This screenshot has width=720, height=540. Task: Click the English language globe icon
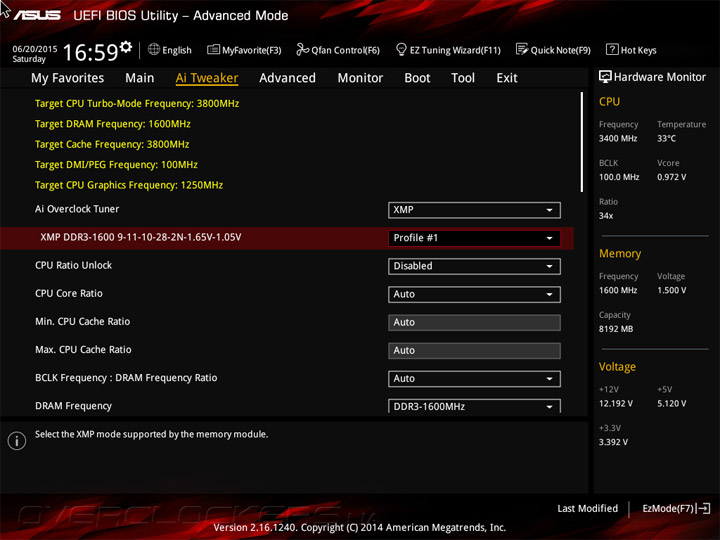(x=154, y=49)
